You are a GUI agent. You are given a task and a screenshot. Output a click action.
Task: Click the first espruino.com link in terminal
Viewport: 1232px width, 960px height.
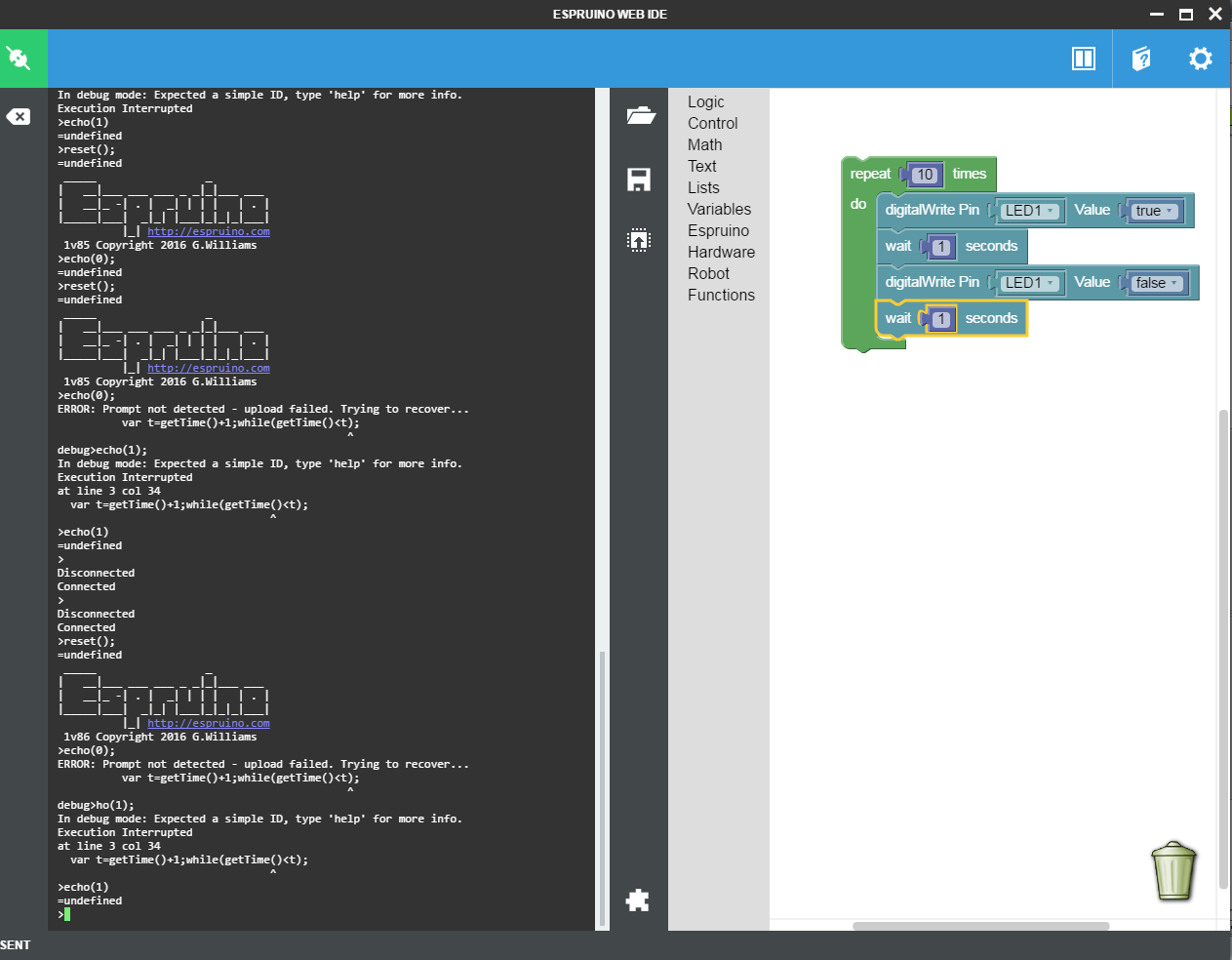tap(209, 232)
